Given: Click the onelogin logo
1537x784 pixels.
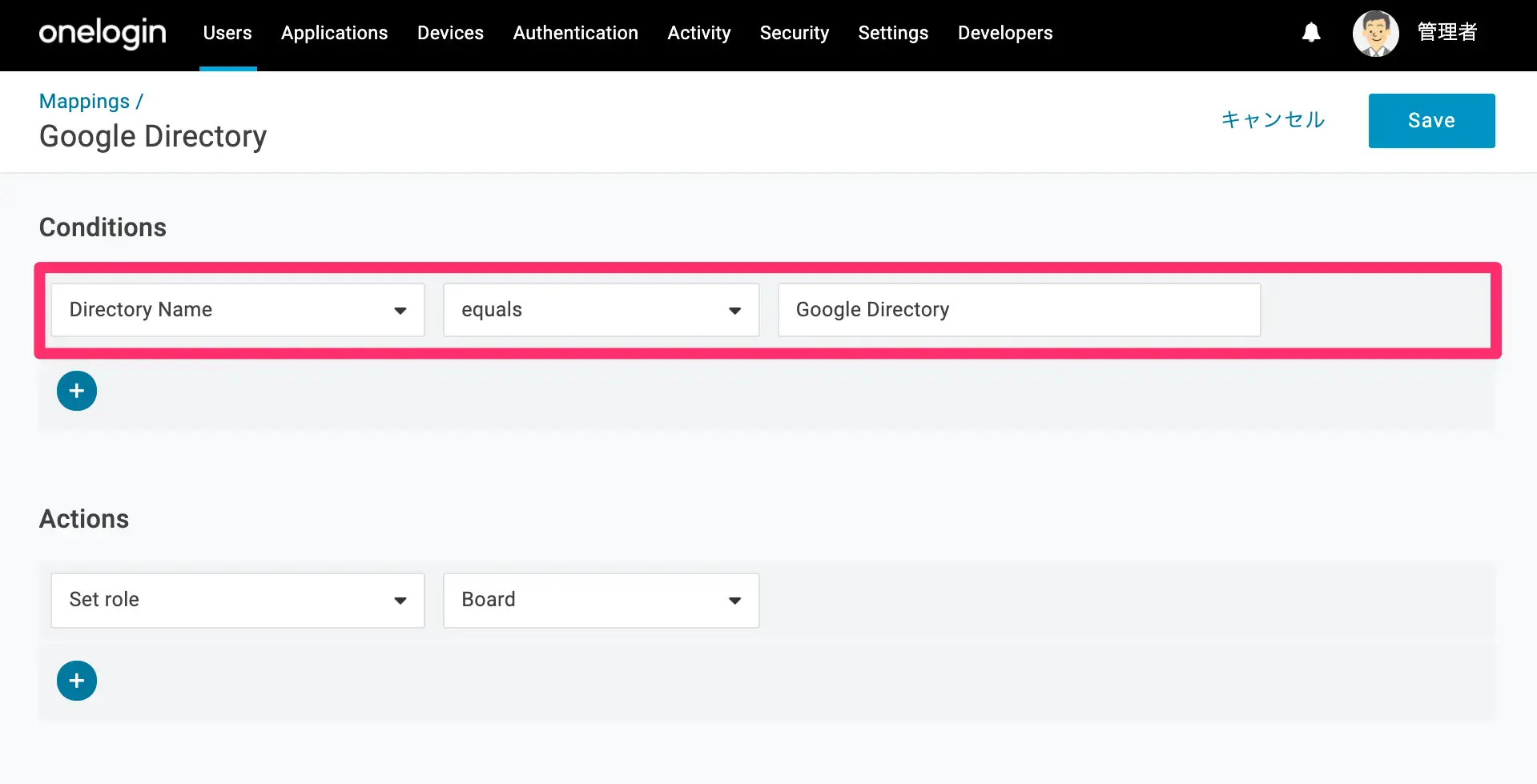Looking at the screenshot, I should tap(103, 33).
